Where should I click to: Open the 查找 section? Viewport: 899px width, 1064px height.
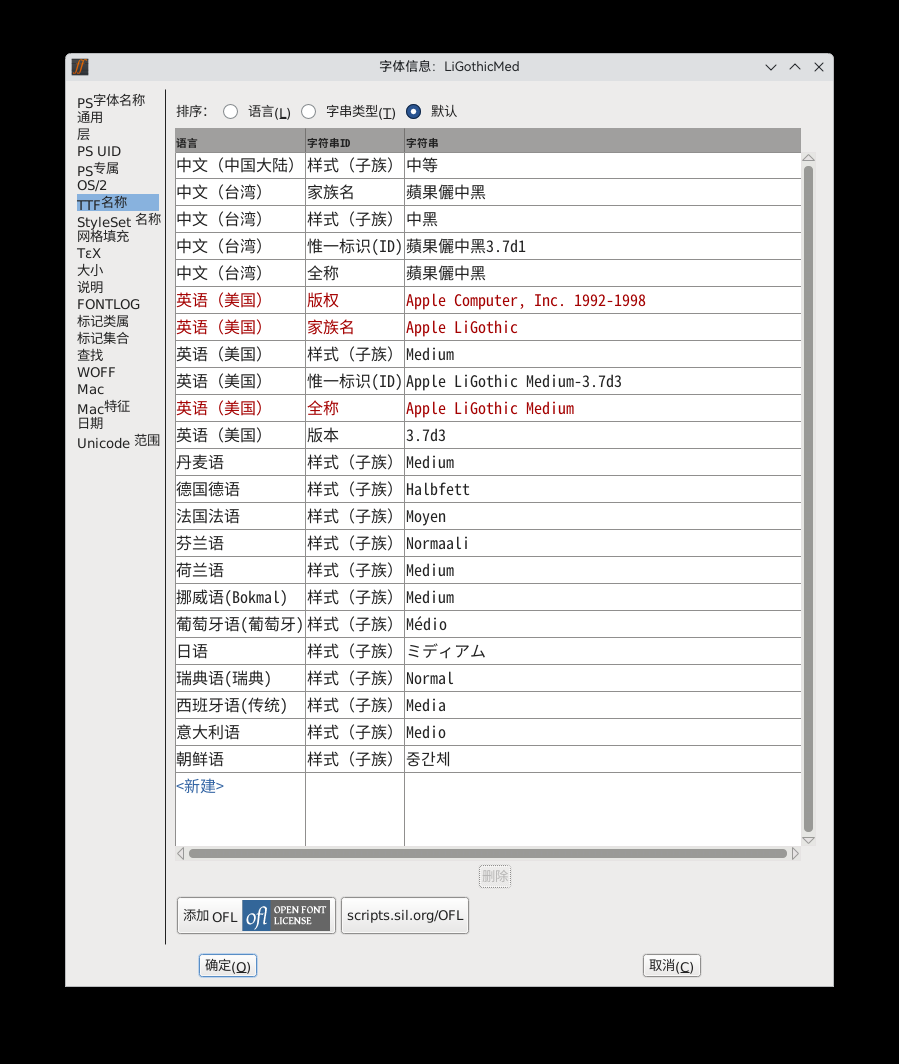click(90, 355)
